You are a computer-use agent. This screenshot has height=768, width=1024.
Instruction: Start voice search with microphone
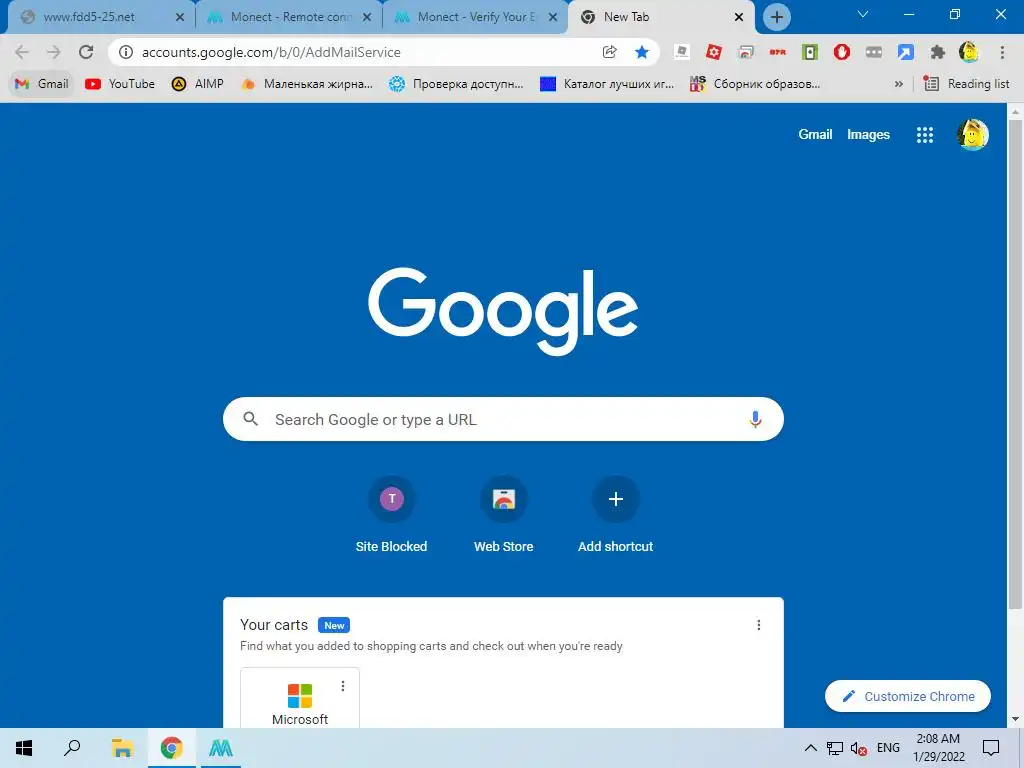[x=756, y=419]
